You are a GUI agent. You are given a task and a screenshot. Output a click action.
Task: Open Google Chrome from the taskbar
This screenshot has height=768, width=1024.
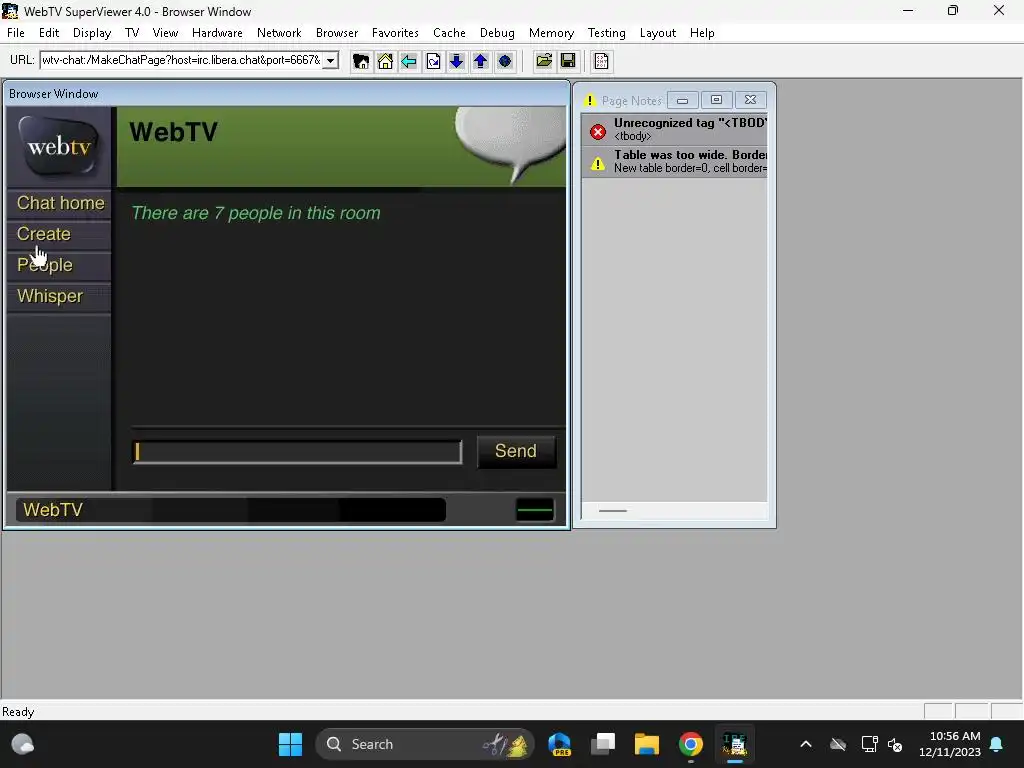pos(690,744)
